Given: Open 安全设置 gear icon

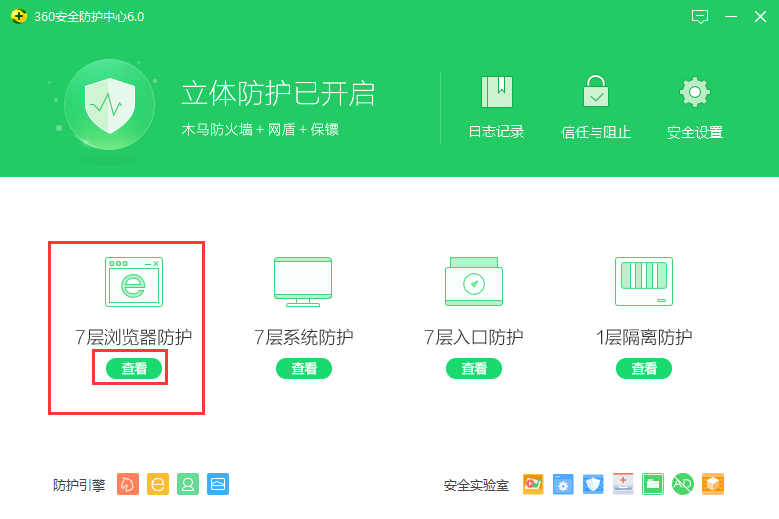Looking at the screenshot, I should click(694, 93).
